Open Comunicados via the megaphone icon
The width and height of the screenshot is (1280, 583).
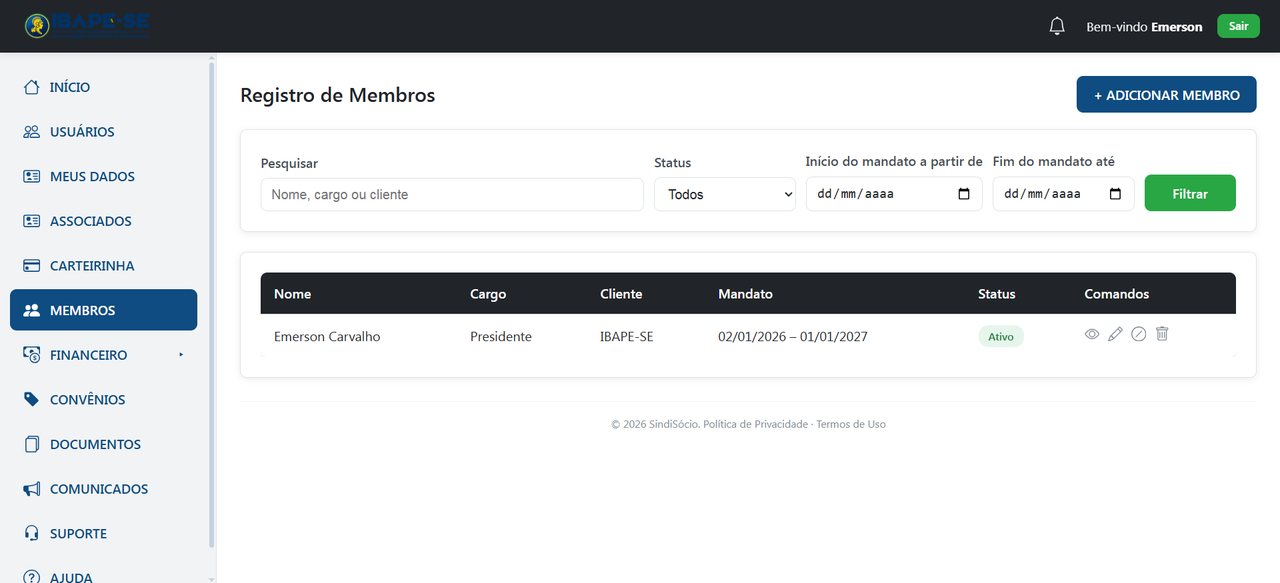[32, 489]
